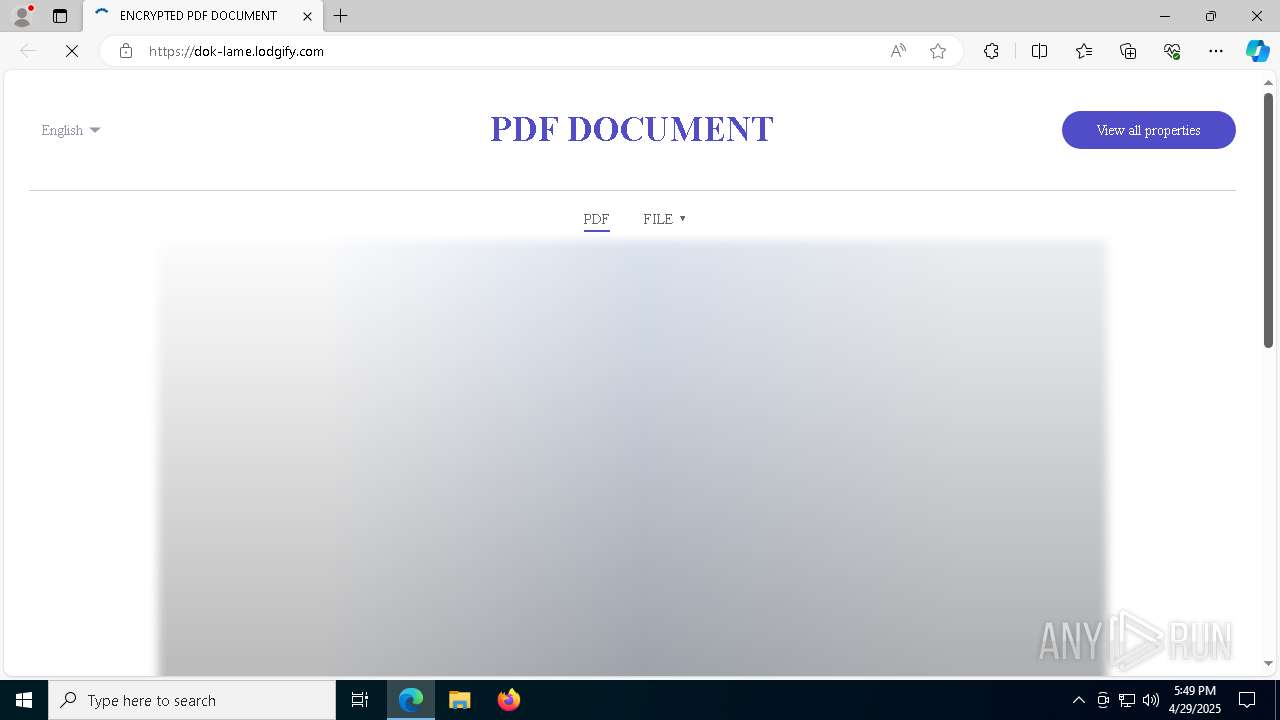
Task: Activate Read aloud icon
Action: 898,51
